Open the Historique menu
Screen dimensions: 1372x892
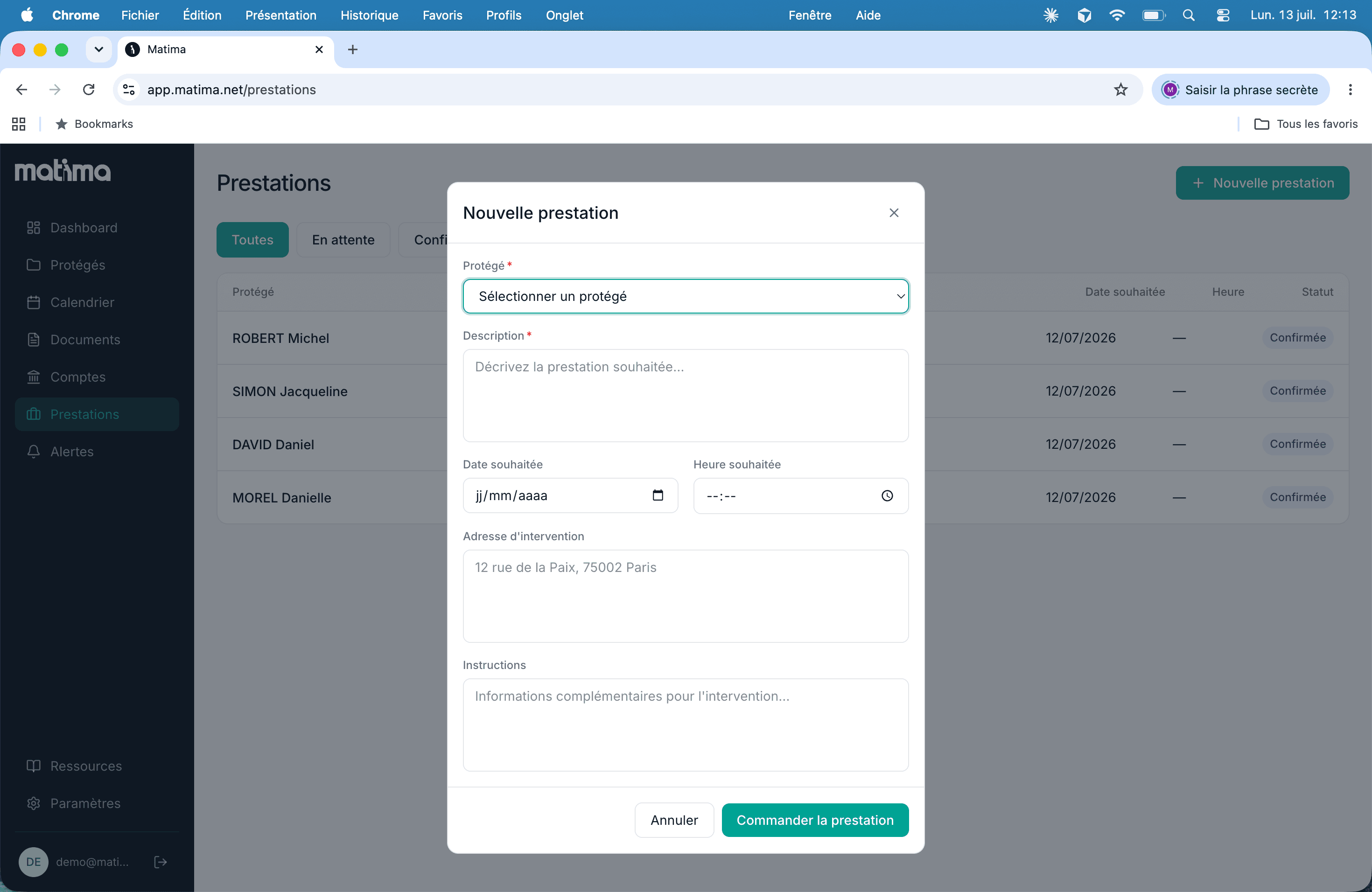[x=369, y=15]
